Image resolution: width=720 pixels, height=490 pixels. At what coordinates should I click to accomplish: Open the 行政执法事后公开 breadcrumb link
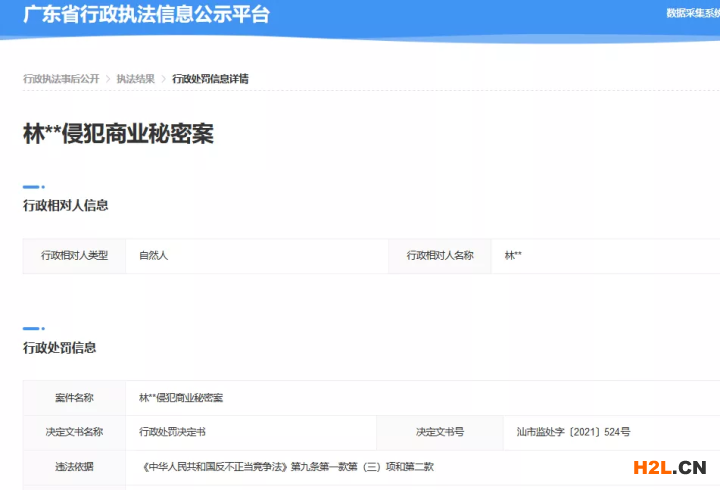click(61, 79)
